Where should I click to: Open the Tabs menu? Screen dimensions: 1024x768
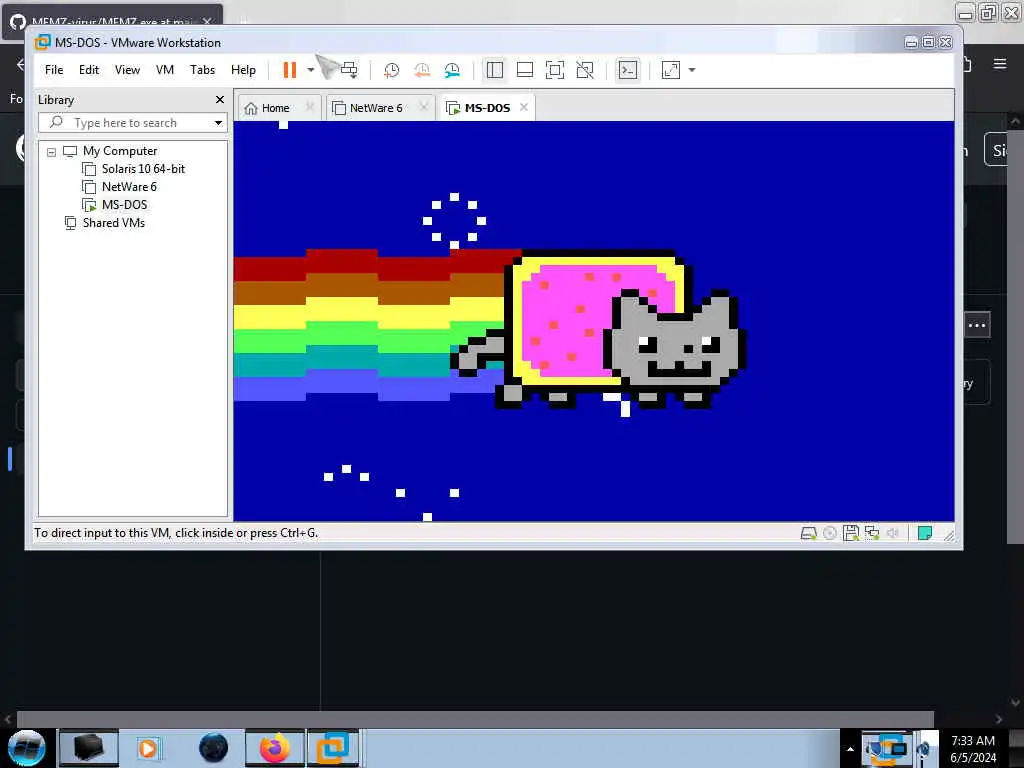point(202,70)
